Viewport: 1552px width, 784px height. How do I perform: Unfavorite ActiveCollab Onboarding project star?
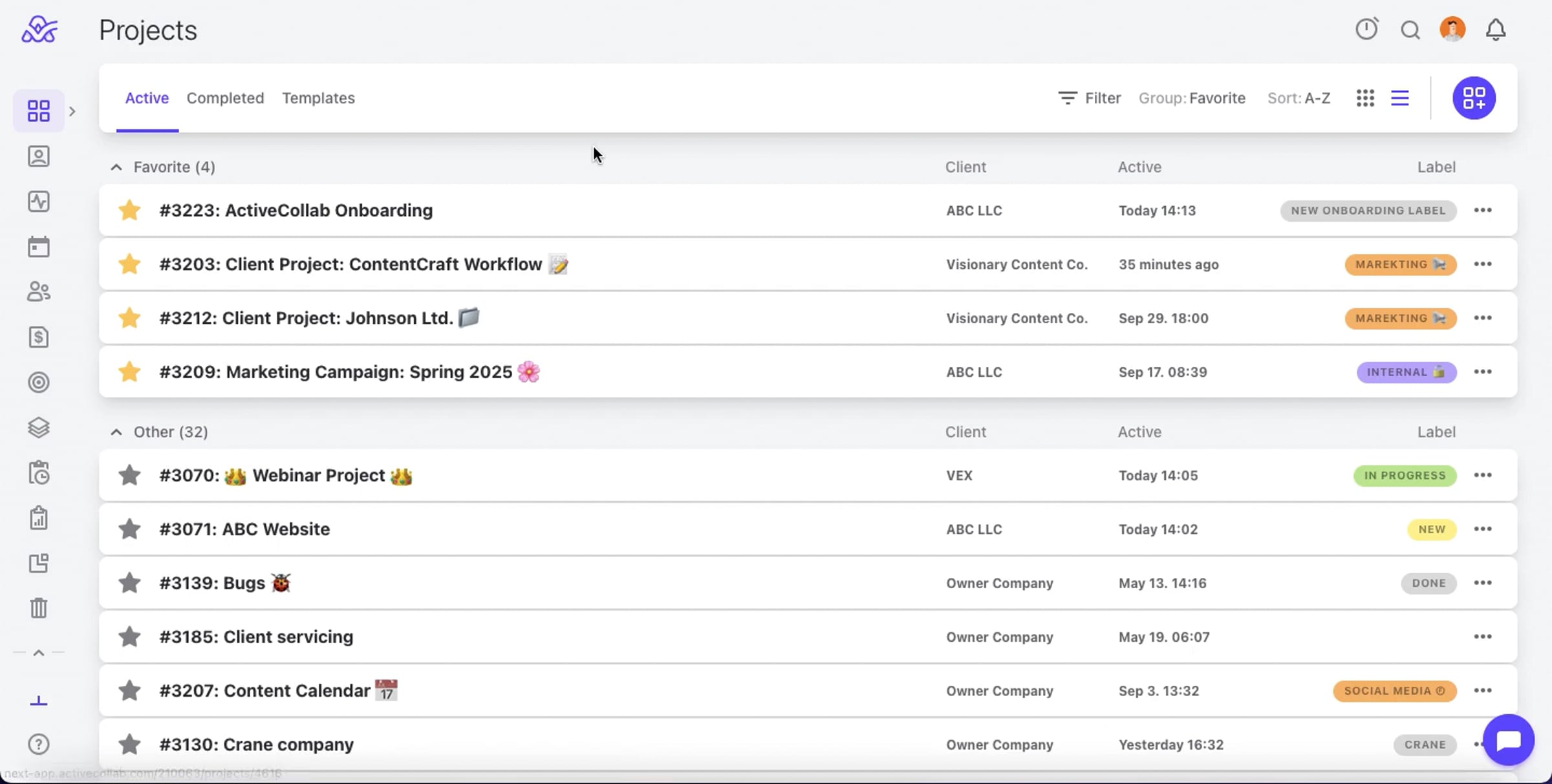point(129,210)
